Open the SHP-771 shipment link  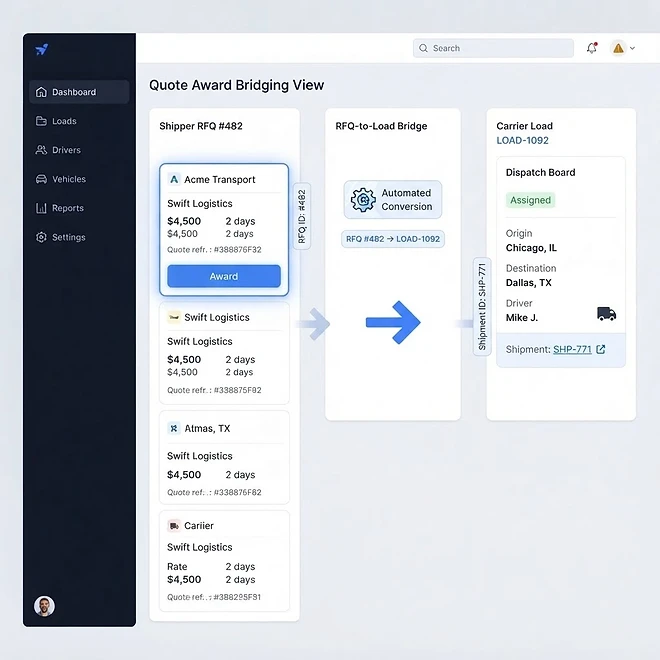click(572, 349)
